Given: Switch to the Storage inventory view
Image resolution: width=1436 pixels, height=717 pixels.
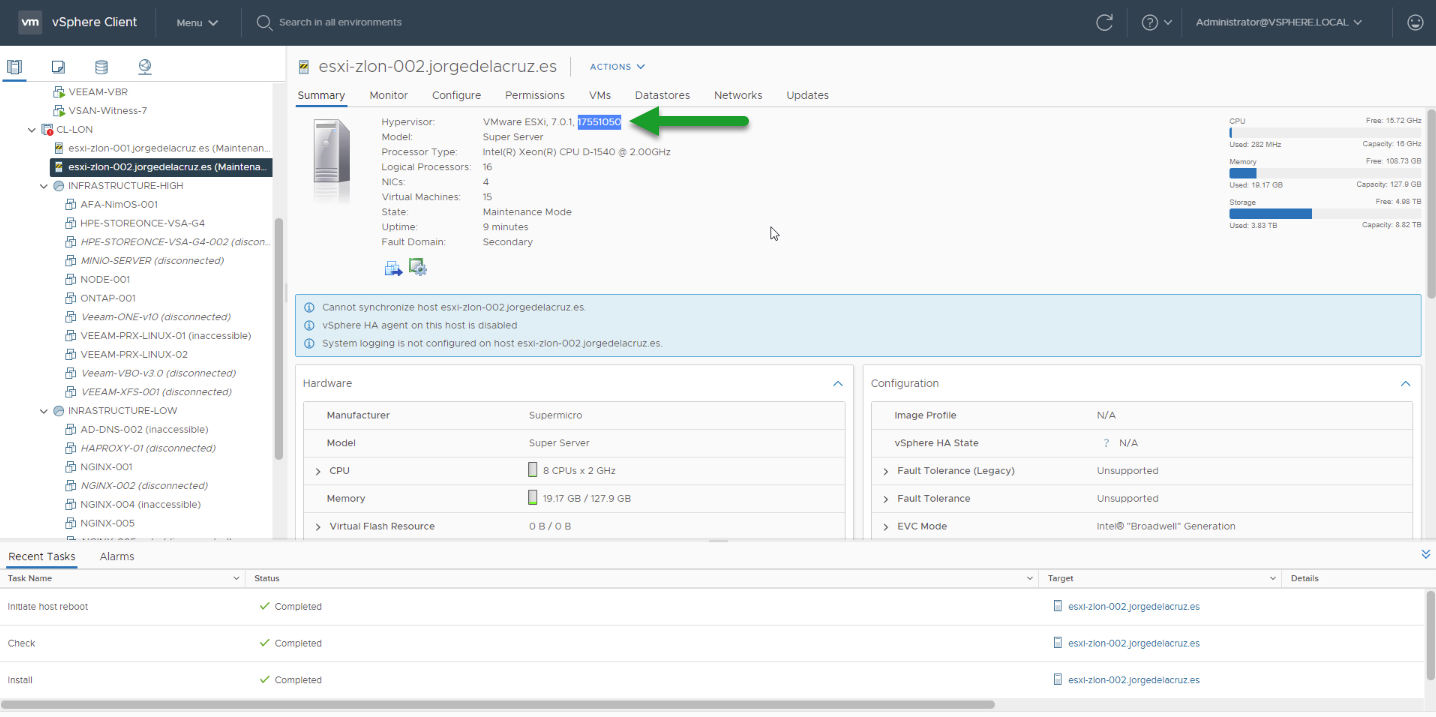Looking at the screenshot, I should tap(101, 68).
